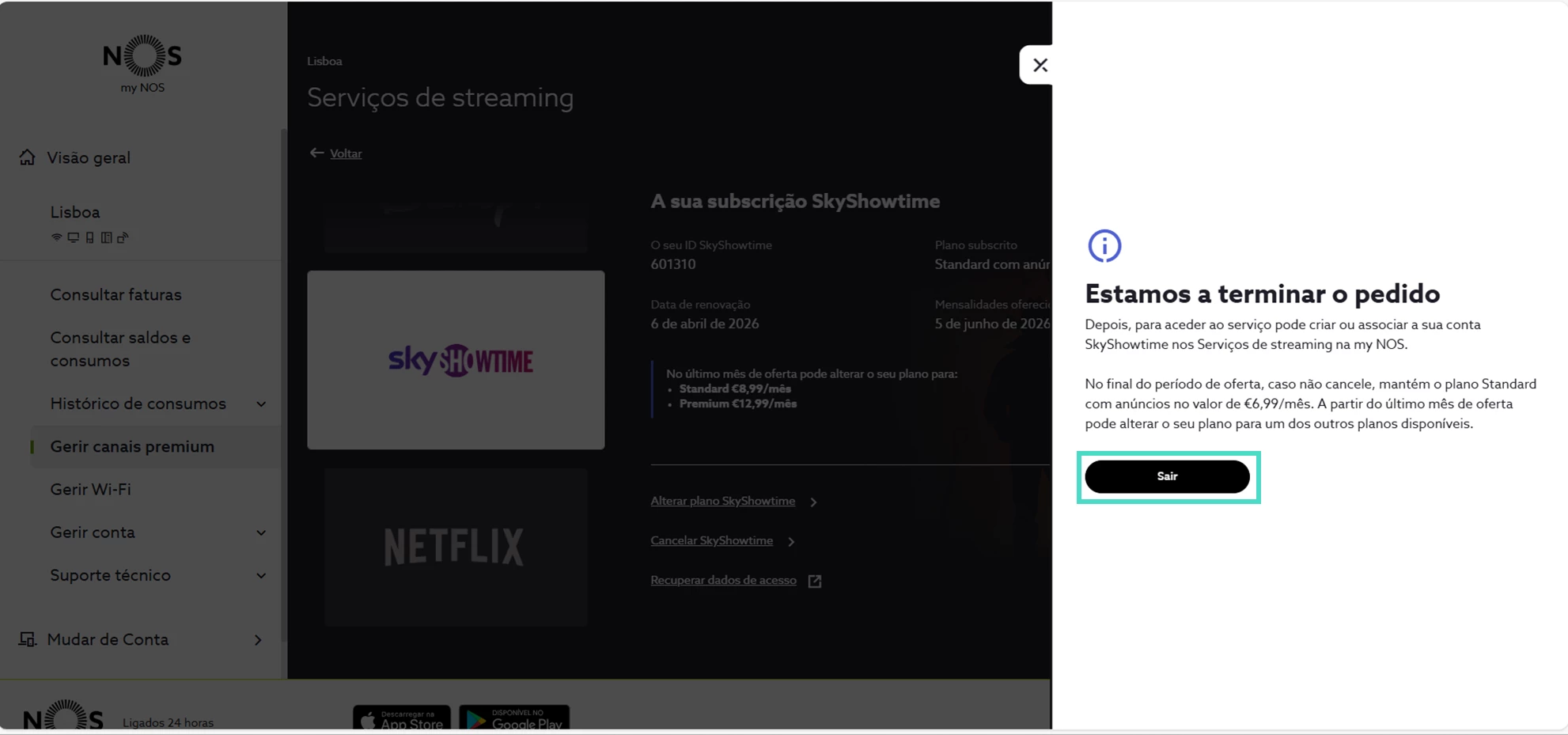This screenshot has width=1568, height=735.
Task: Select Consultar faturas menu item
Action: [x=116, y=294]
